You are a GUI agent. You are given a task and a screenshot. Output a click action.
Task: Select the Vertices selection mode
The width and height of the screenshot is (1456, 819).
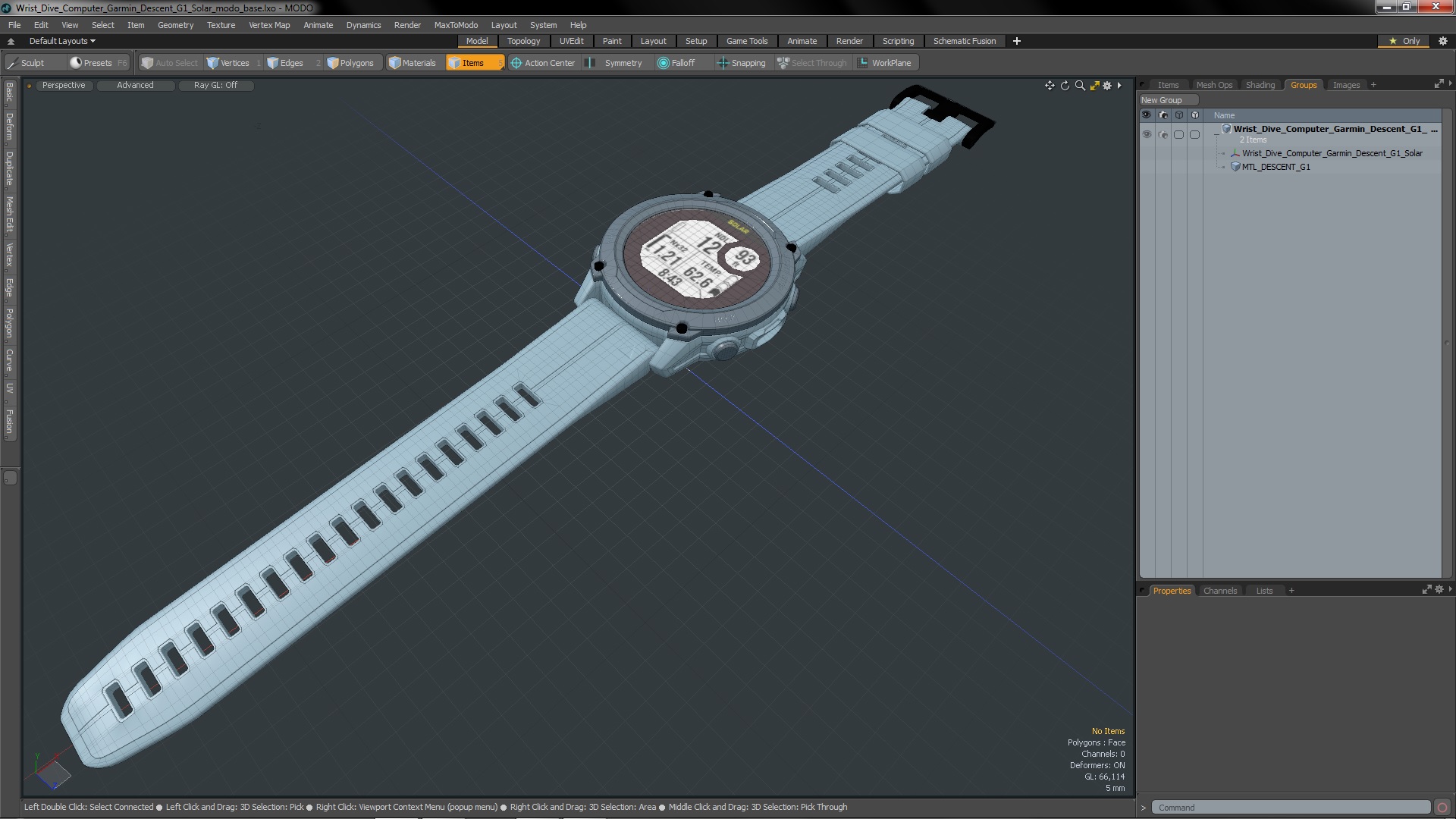point(227,63)
